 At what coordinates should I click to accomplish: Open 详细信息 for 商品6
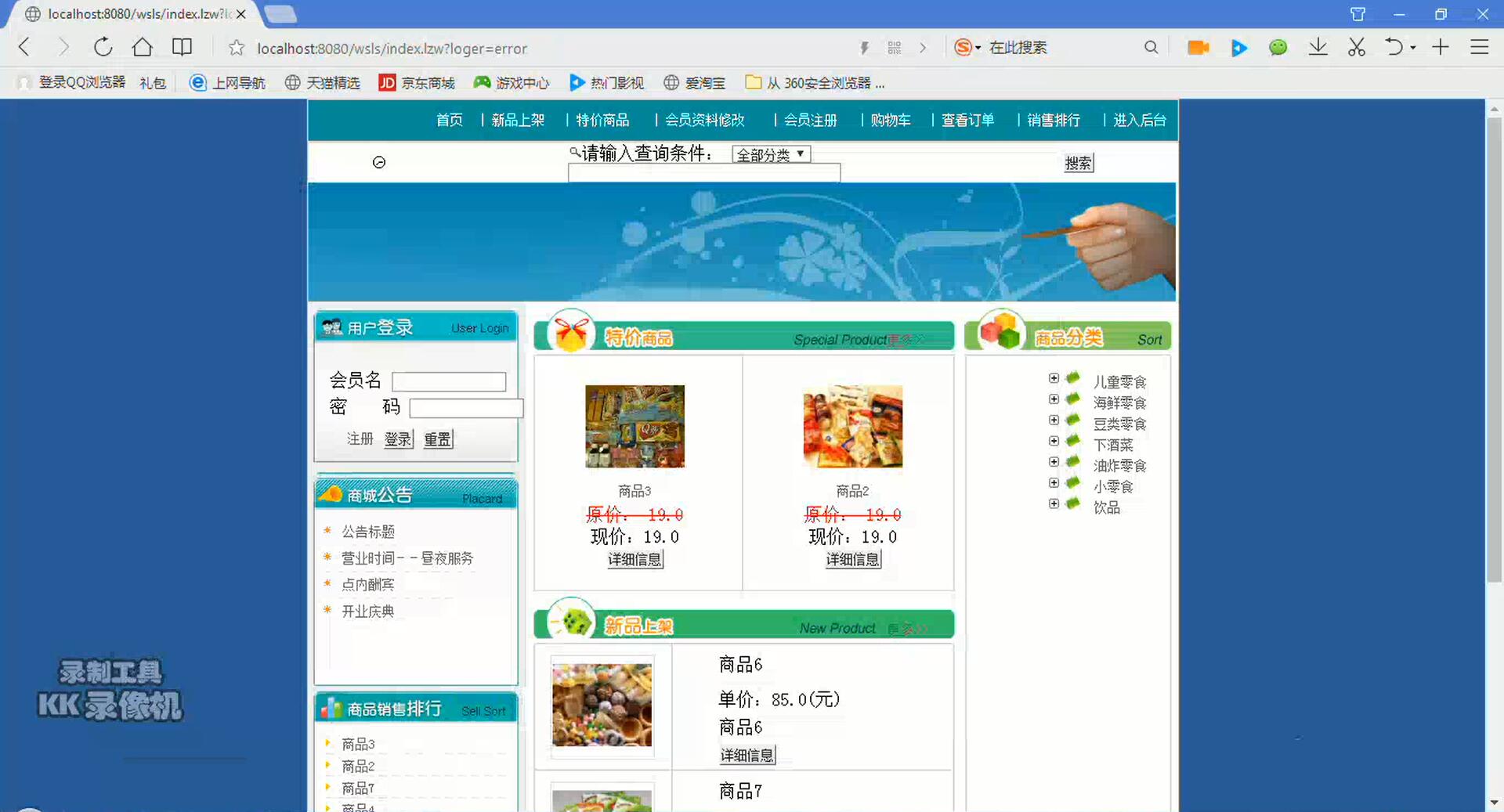pyautogui.click(x=747, y=755)
